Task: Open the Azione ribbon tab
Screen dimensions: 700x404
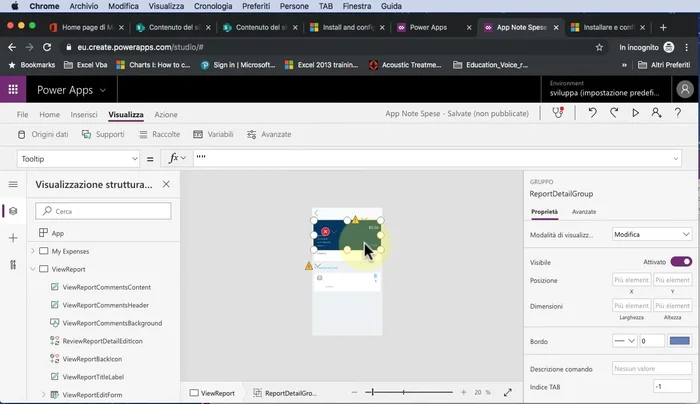Action: pyautogui.click(x=166, y=115)
